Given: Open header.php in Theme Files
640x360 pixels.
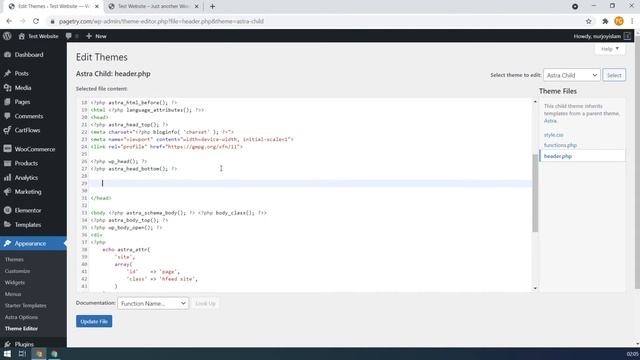Looking at the screenshot, I should pyautogui.click(x=558, y=156).
